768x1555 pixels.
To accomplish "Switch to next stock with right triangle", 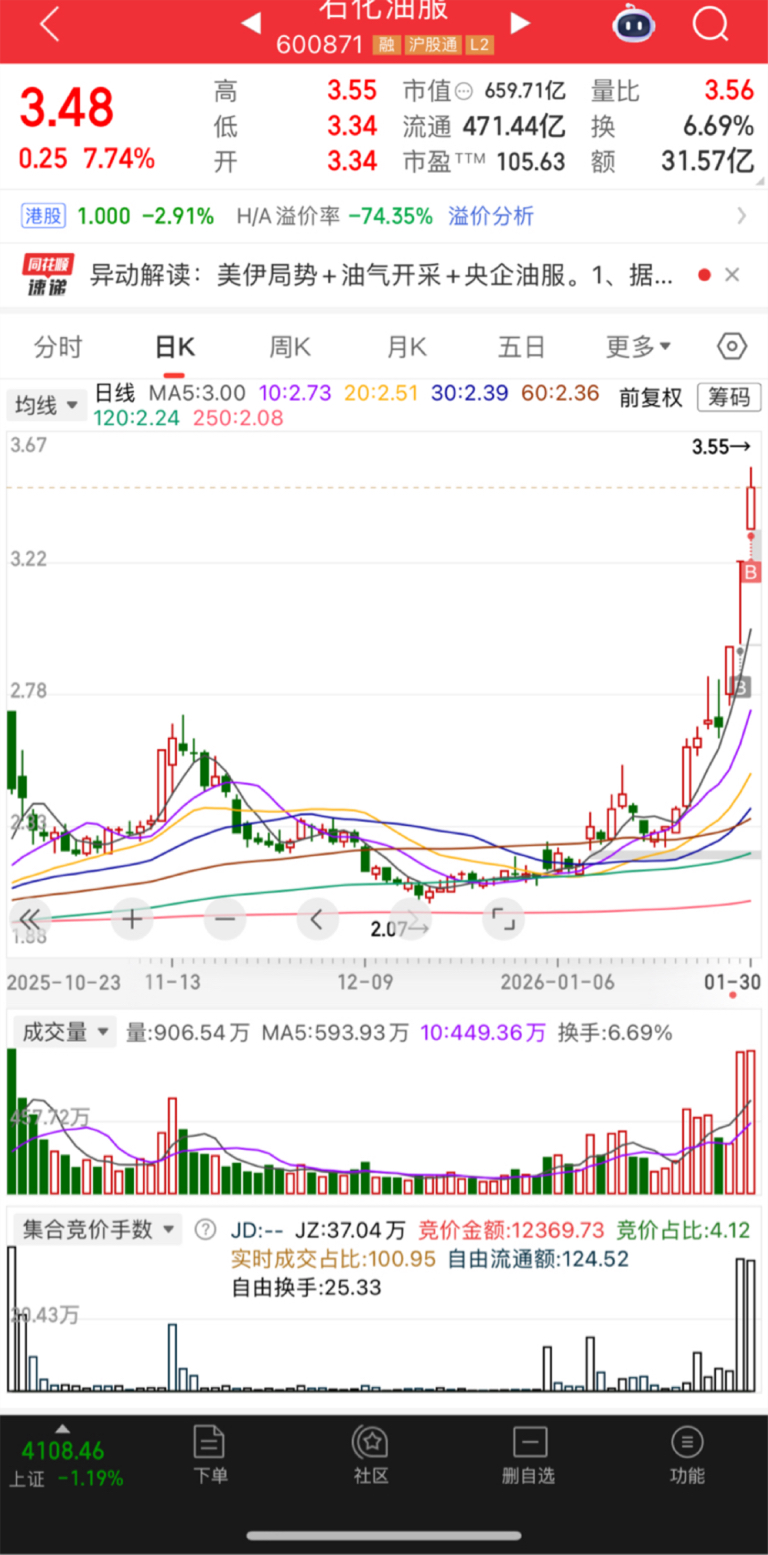I will click(519, 22).
